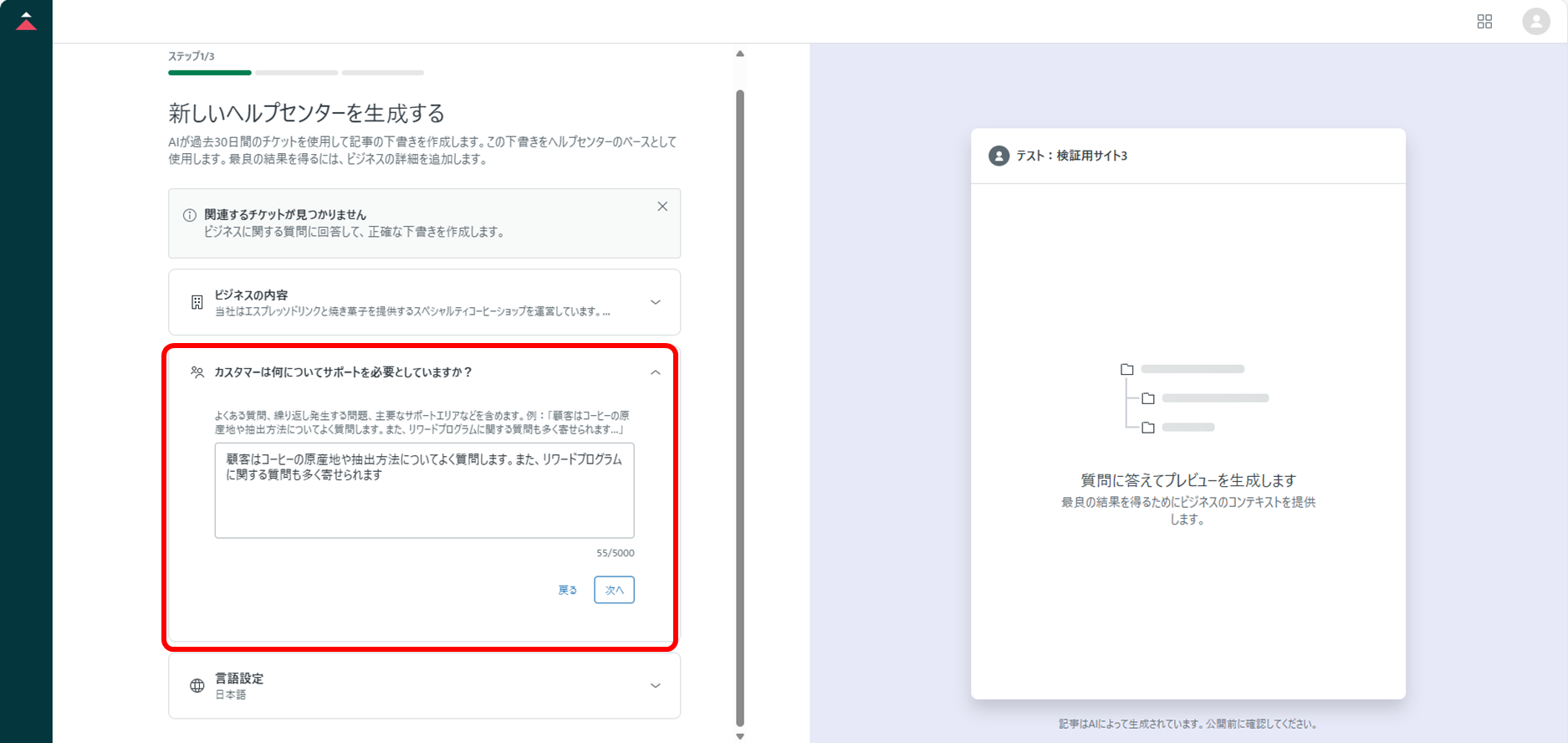Screen dimensions: 1568x743
Task: Click the info icon in the notice banner
Action: tap(190, 215)
